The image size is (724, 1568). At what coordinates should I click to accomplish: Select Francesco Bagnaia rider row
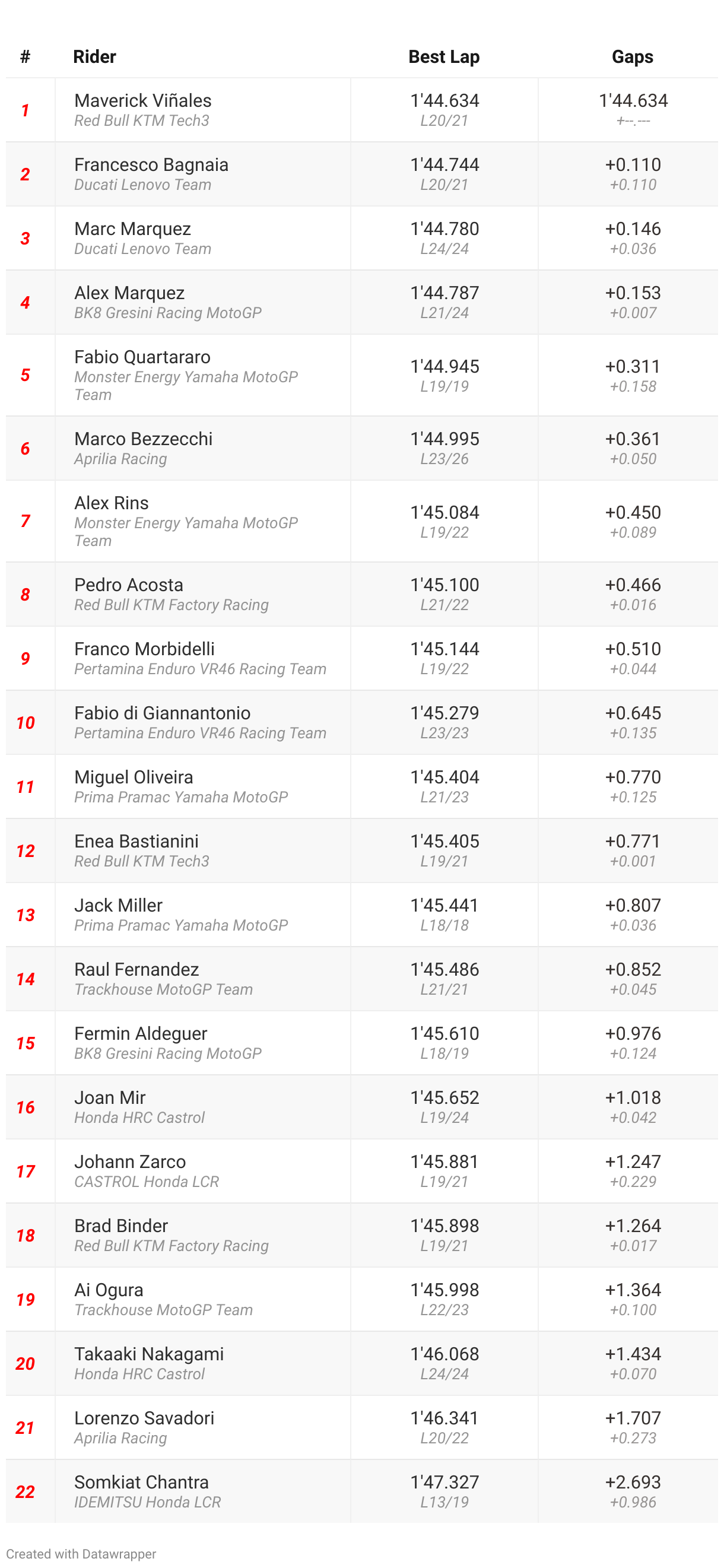pyautogui.click(x=362, y=174)
